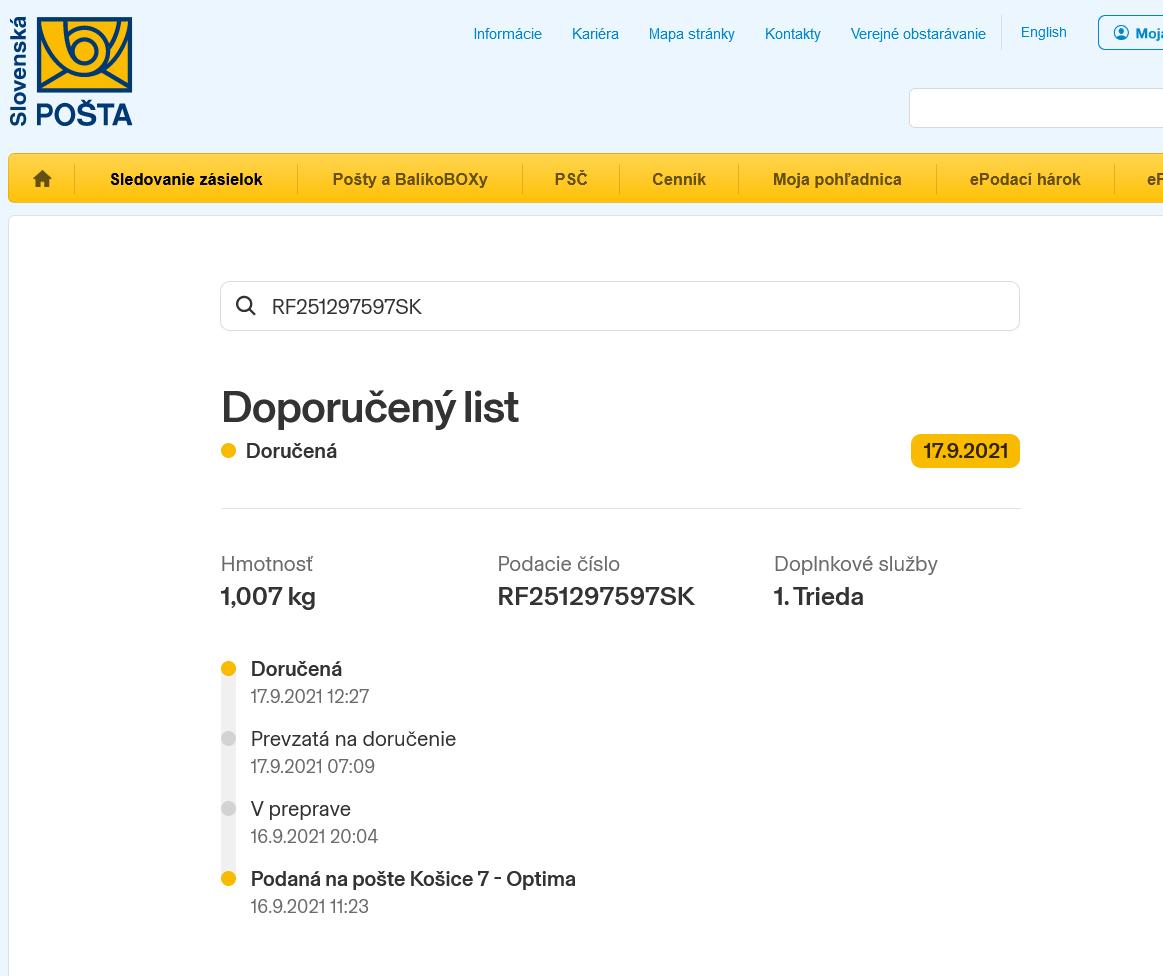This screenshot has width=1163, height=976.
Task: Select the PSČ menu item
Action: coord(571,179)
